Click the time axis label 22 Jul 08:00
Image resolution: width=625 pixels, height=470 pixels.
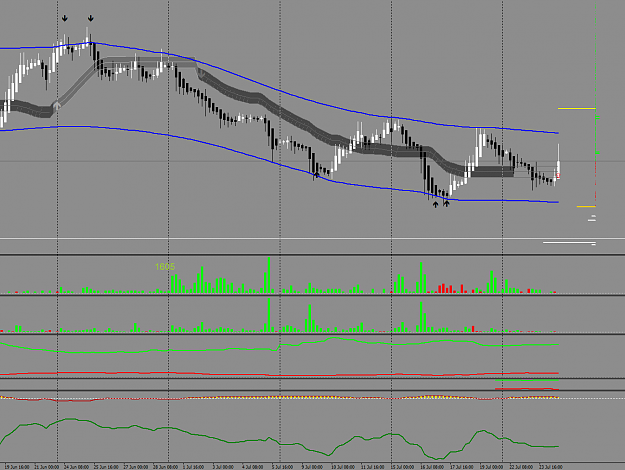pos(521,467)
